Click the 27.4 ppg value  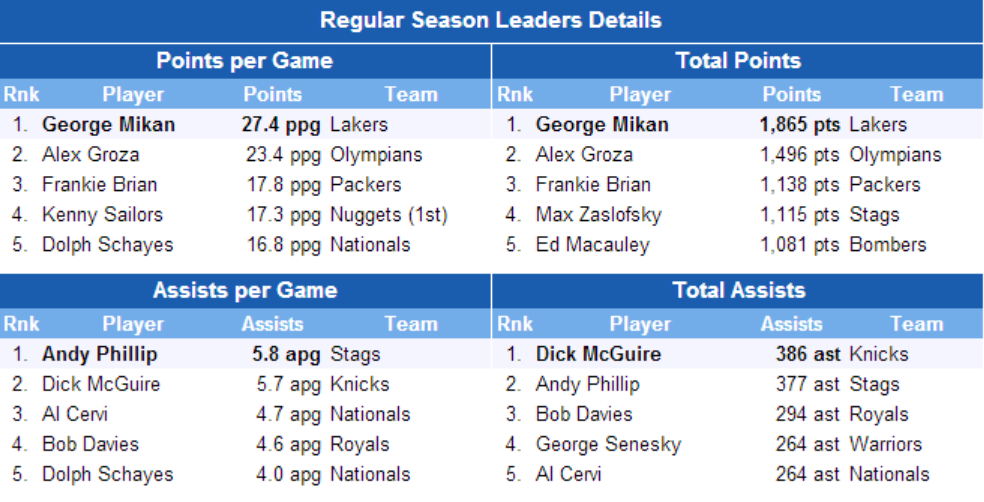pyautogui.click(x=281, y=125)
